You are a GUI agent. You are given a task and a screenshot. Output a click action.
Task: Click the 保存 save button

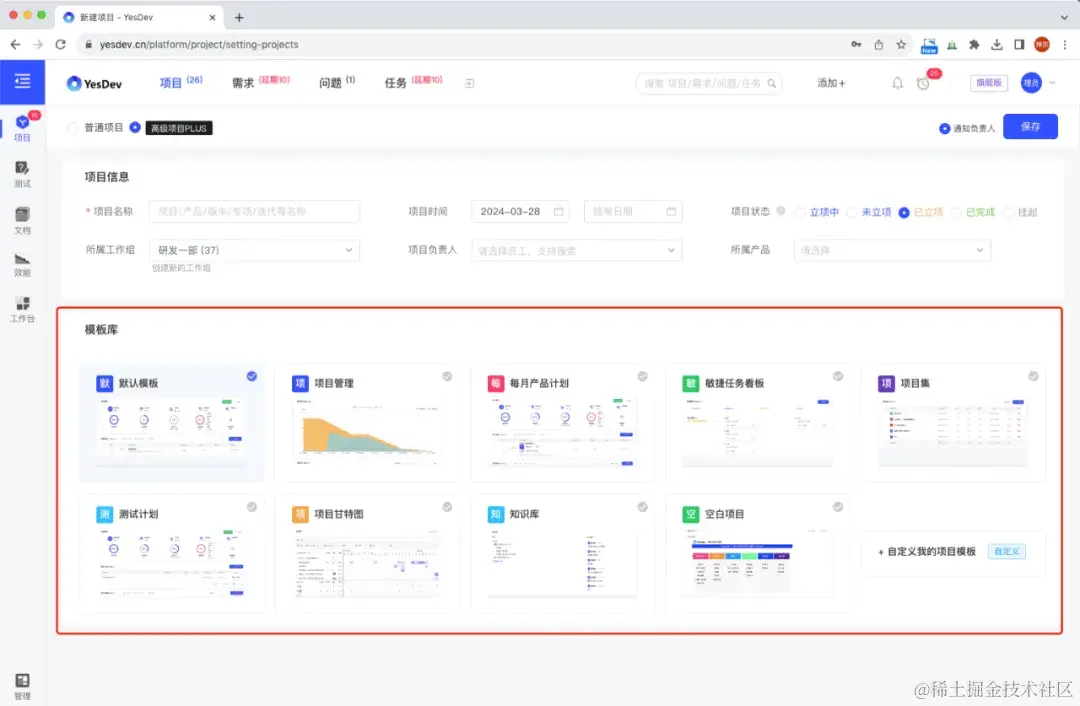pos(1031,127)
